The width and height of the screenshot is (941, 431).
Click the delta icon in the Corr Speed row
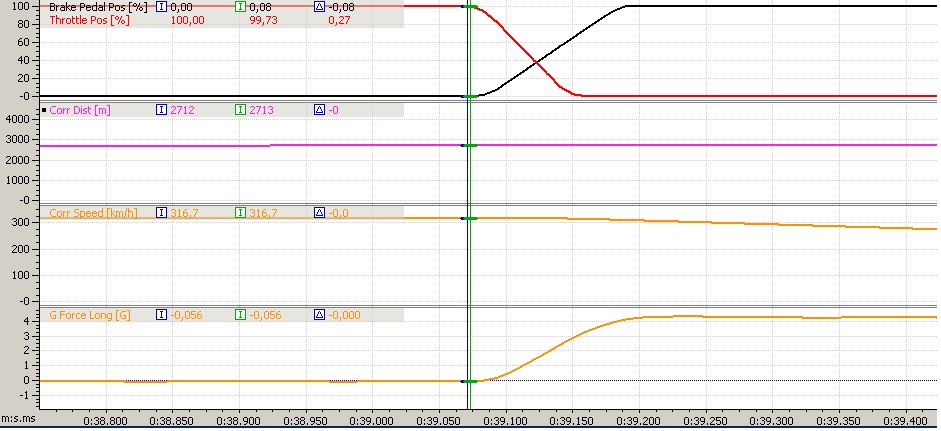pos(318,212)
